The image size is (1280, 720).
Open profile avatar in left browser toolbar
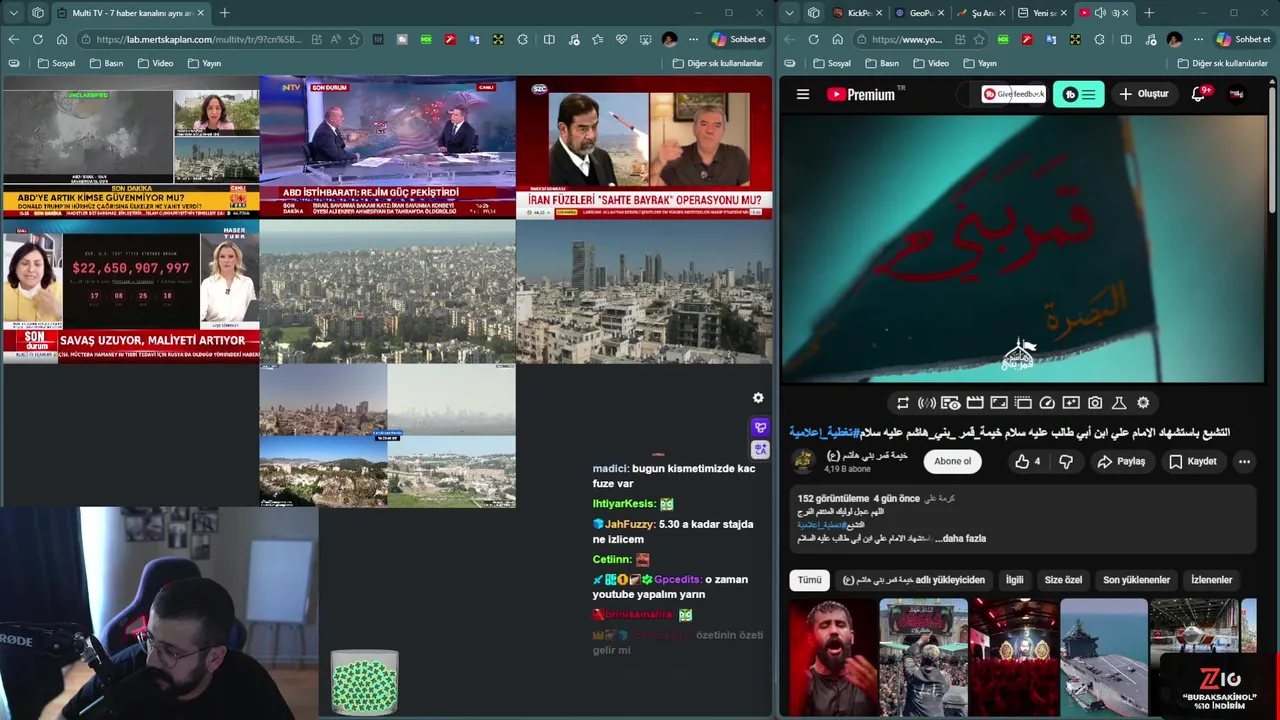click(x=669, y=39)
